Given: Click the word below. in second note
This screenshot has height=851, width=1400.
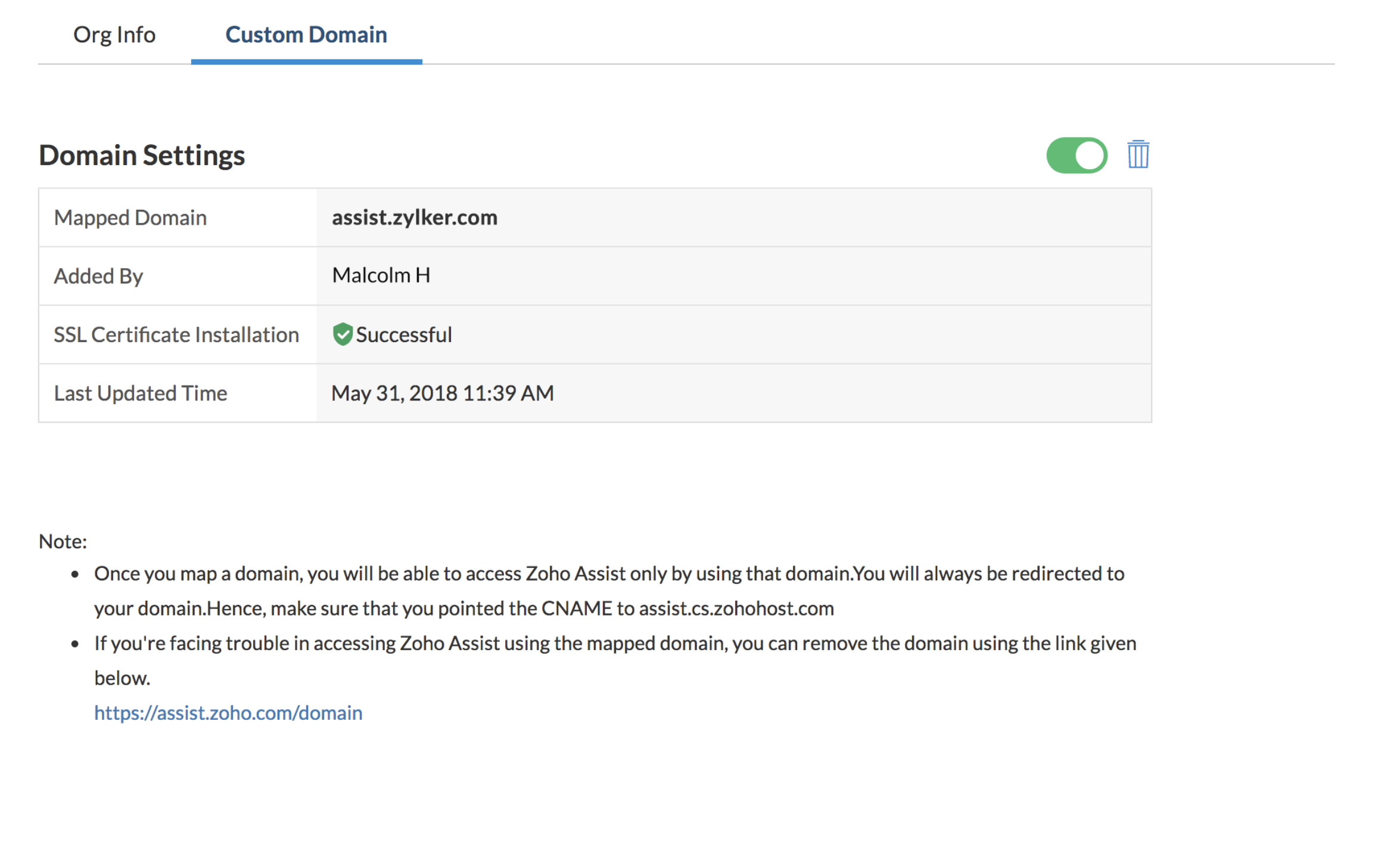Looking at the screenshot, I should coord(122,678).
